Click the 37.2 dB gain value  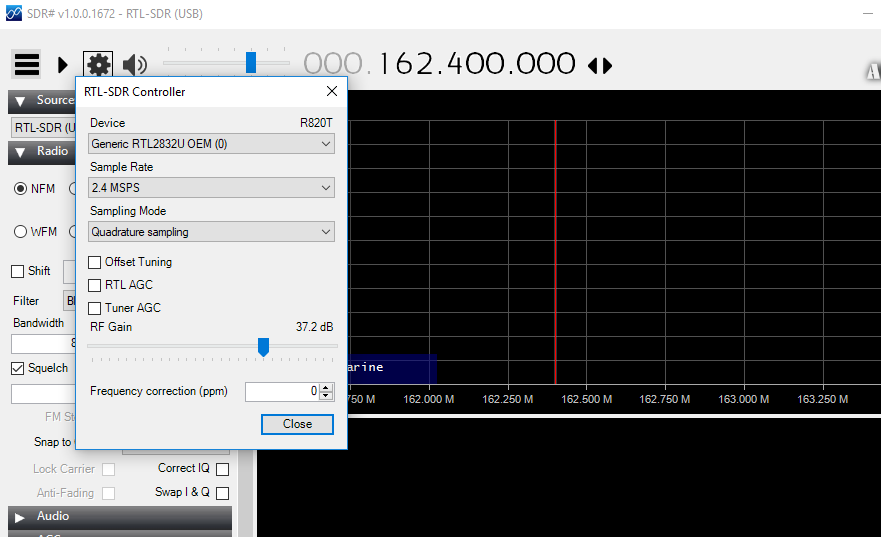pyautogui.click(x=315, y=327)
